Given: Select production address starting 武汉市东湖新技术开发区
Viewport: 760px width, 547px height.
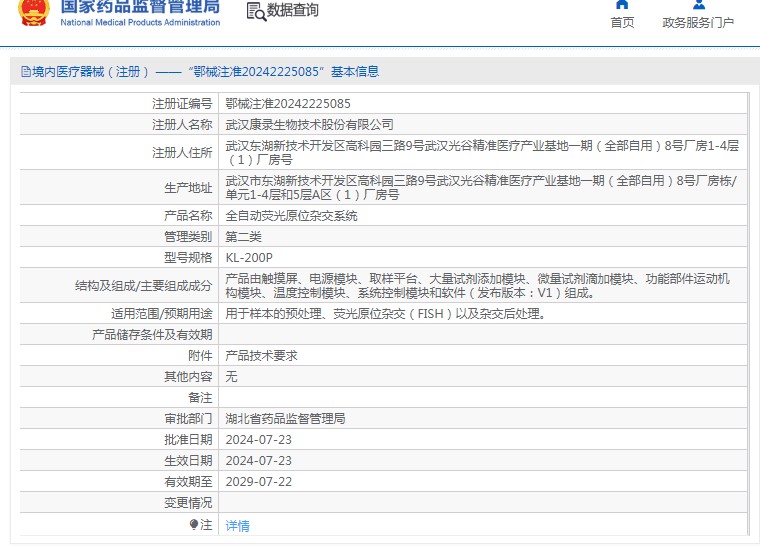Looking at the screenshot, I should [x=481, y=188].
